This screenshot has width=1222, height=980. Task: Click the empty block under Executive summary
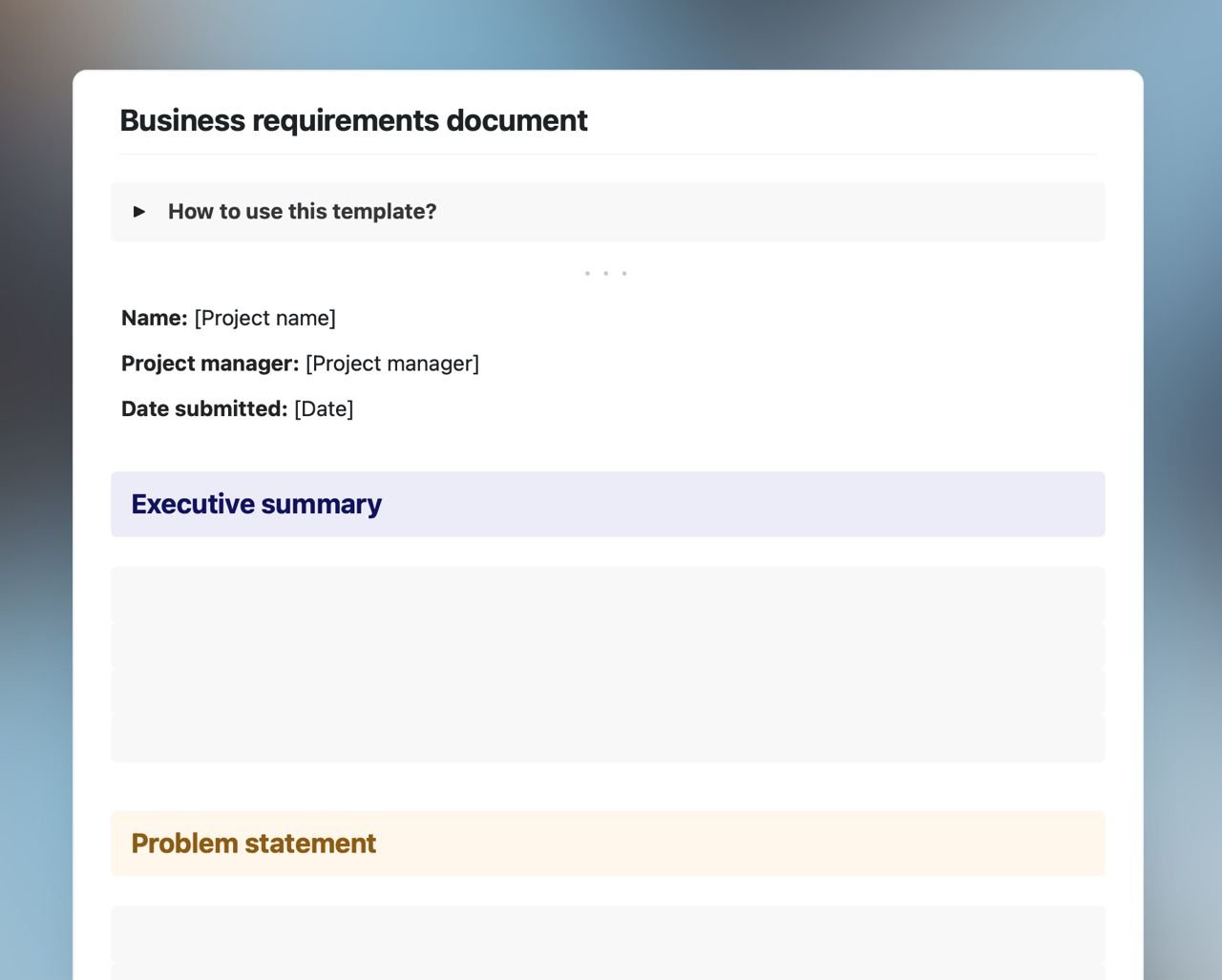[607, 663]
